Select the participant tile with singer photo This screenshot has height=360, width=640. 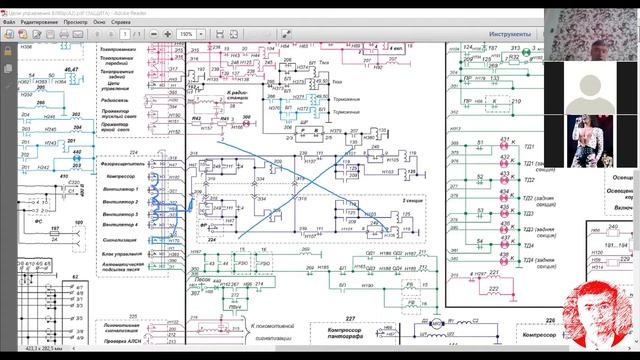(590, 141)
